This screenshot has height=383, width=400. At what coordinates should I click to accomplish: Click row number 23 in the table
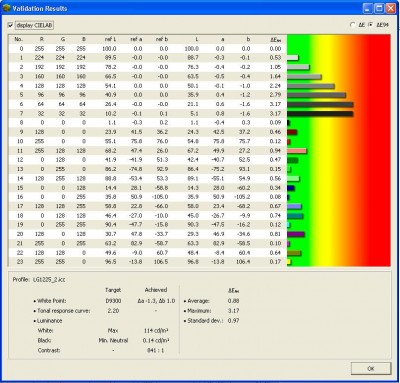[x=148, y=262]
